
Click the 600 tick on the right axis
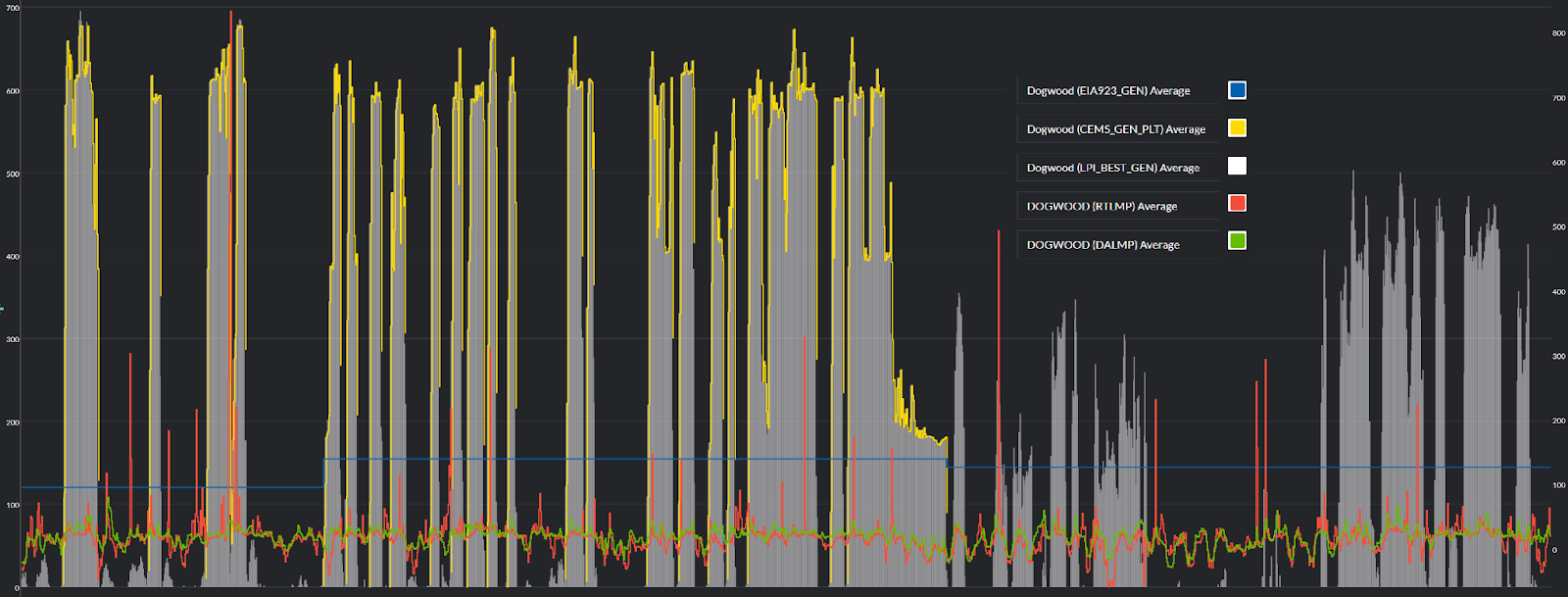pos(1558,163)
